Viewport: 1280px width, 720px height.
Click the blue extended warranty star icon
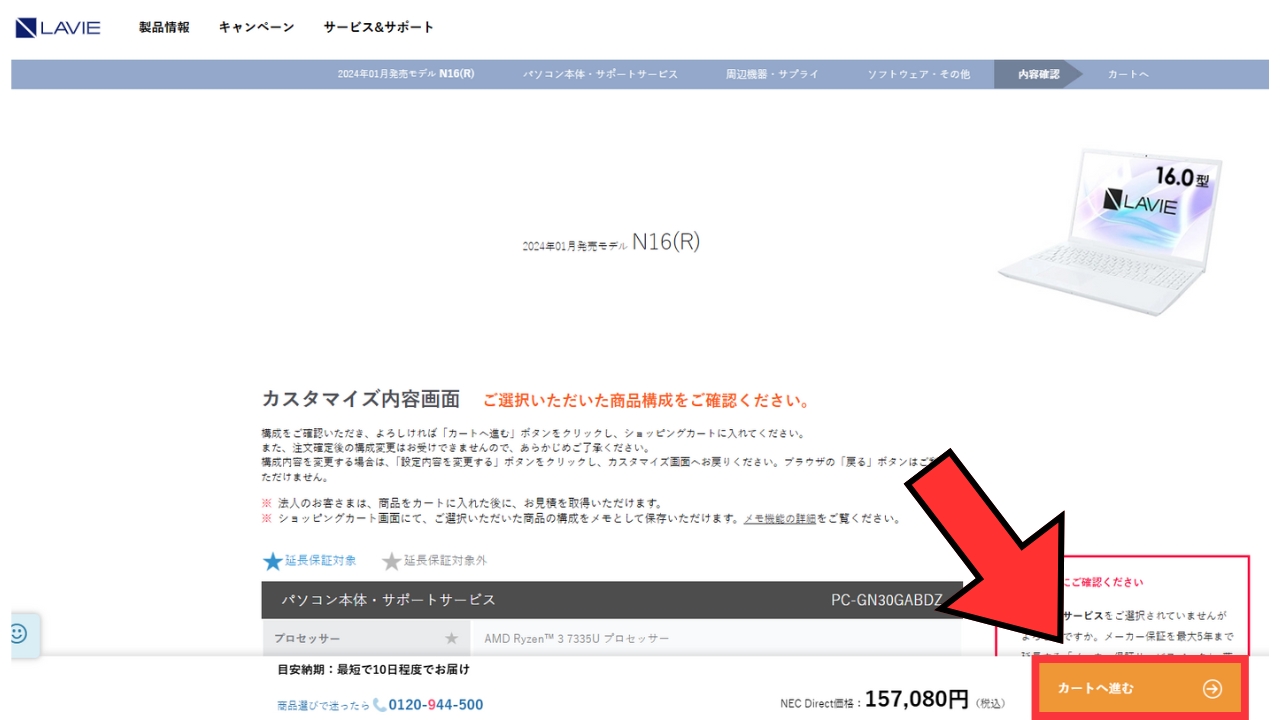tap(272, 561)
